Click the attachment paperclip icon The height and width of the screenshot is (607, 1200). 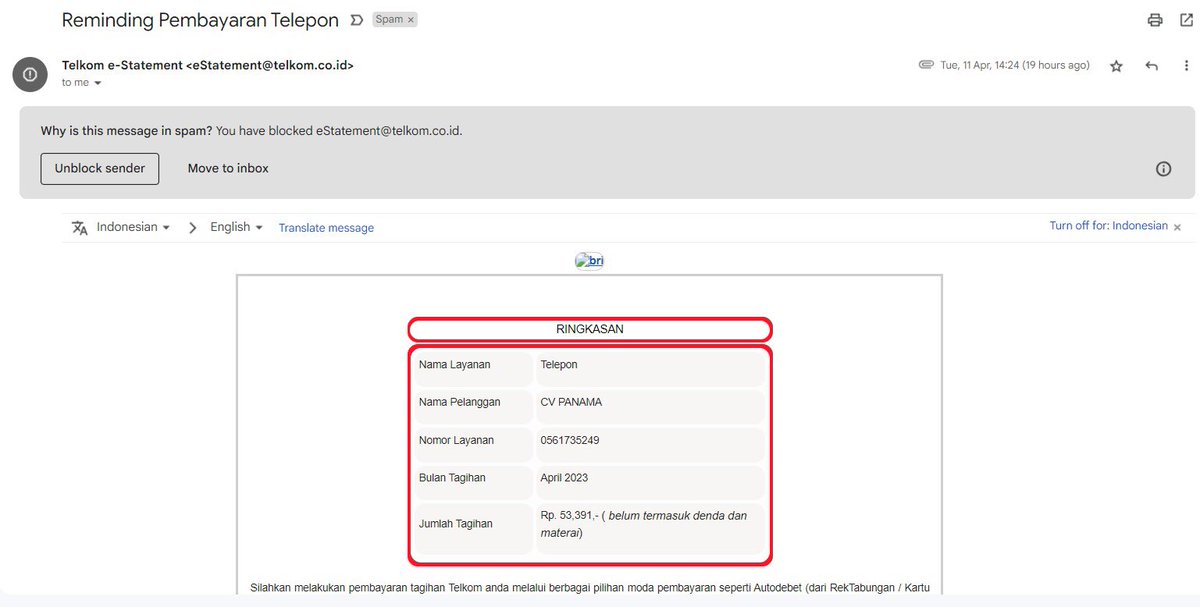tap(926, 65)
